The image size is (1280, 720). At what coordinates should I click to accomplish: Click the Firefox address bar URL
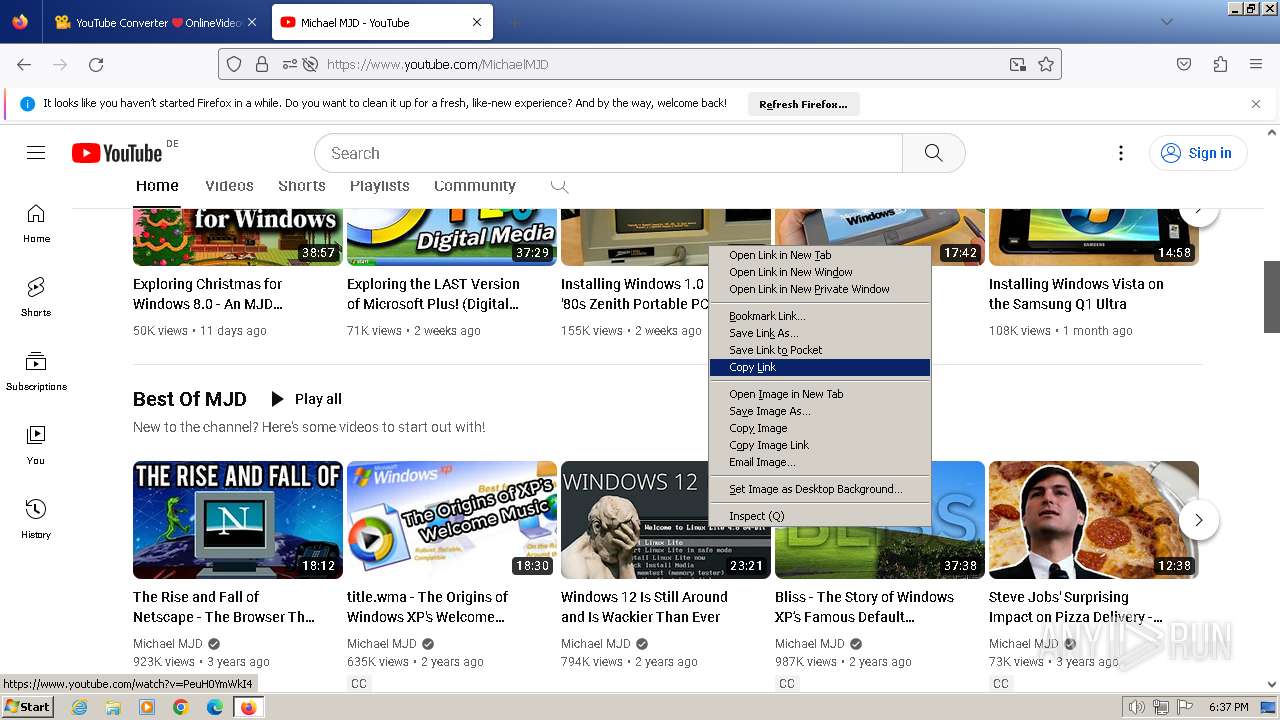[438, 64]
